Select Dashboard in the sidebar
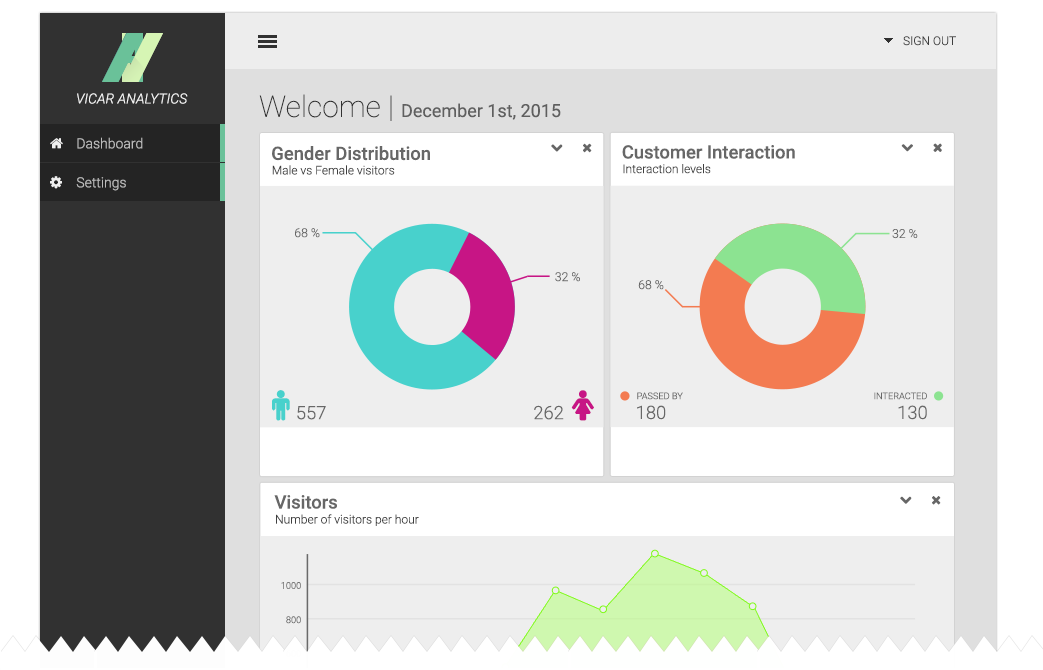Screen dimensions: 1043x670 coord(110,143)
